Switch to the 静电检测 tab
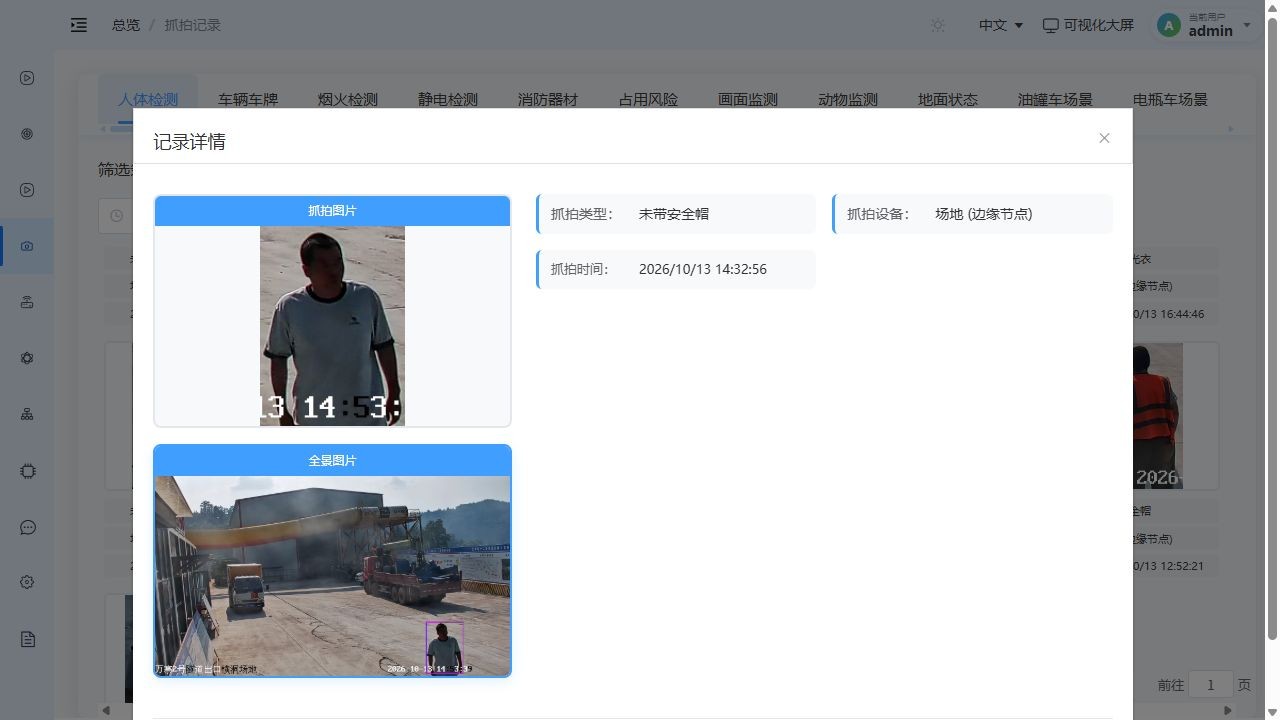This screenshot has width=1280, height=720. (x=448, y=100)
